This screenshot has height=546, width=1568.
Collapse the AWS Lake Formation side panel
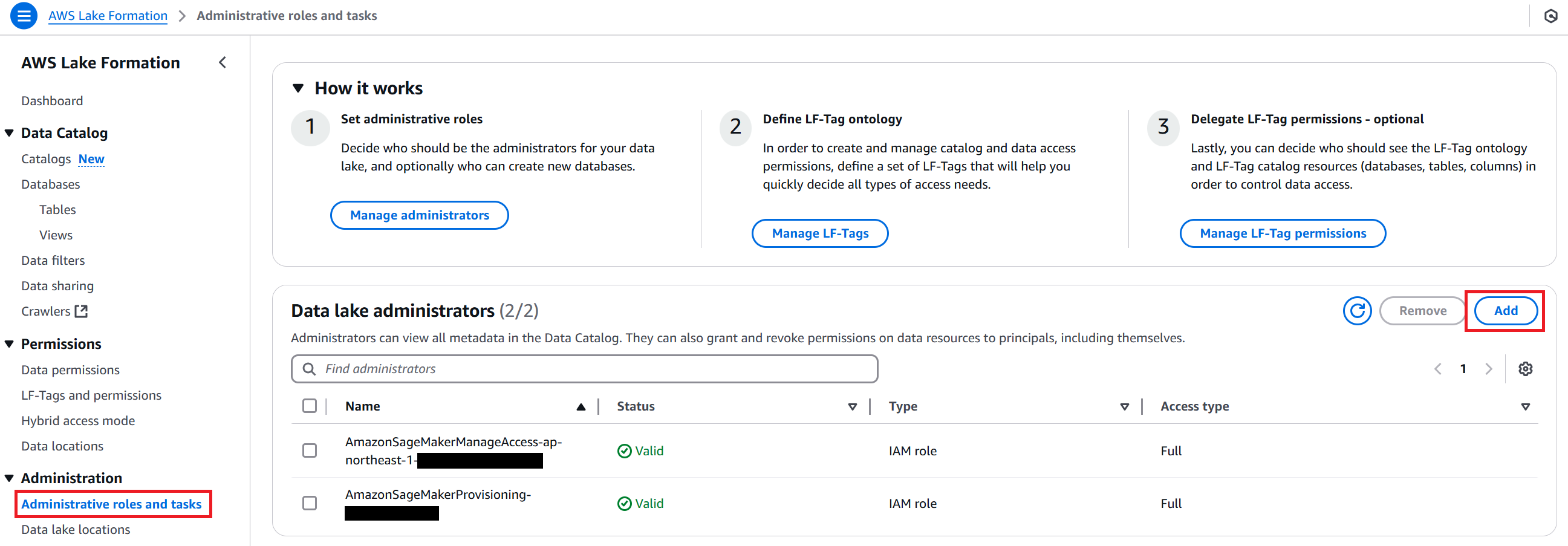(223, 63)
